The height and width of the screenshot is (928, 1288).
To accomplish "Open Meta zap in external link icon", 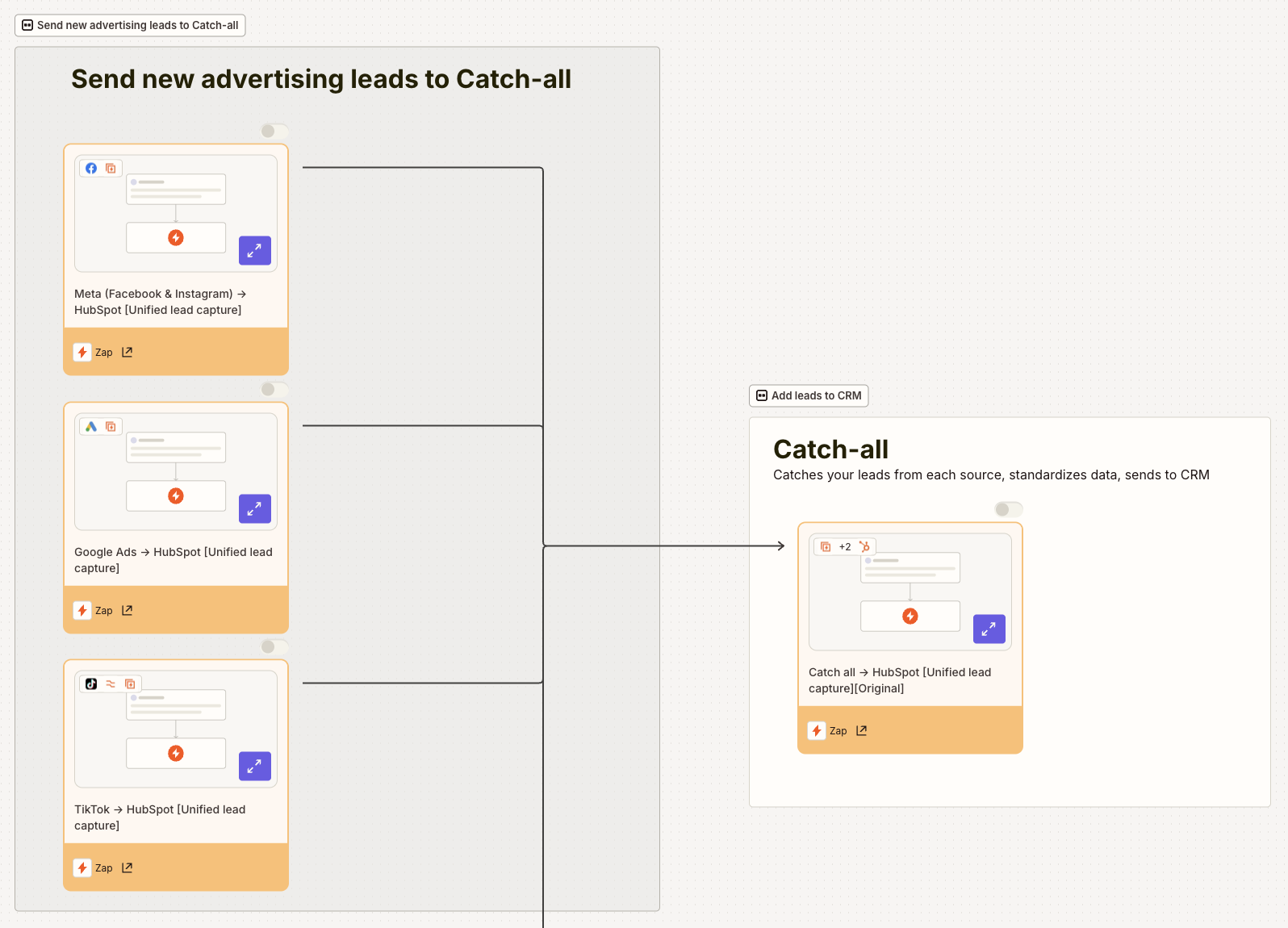I will pyautogui.click(x=127, y=352).
